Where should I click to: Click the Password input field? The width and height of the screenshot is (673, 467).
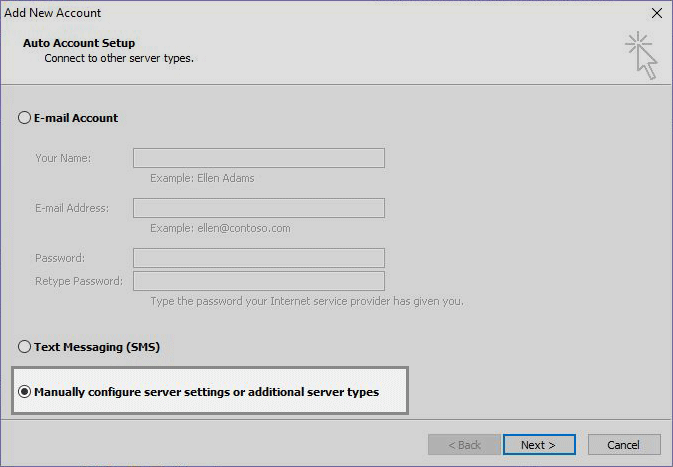(258, 258)
